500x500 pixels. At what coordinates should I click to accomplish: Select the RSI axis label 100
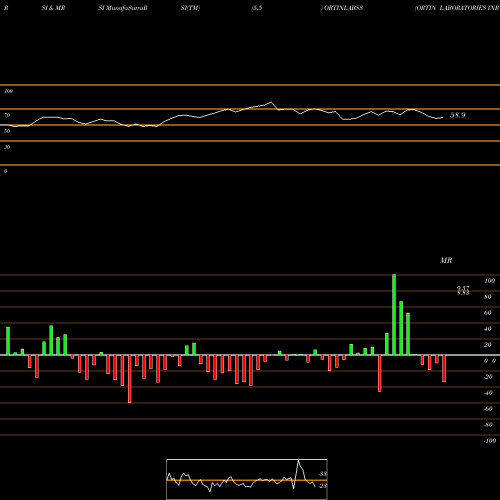click(x=9, y=91)
